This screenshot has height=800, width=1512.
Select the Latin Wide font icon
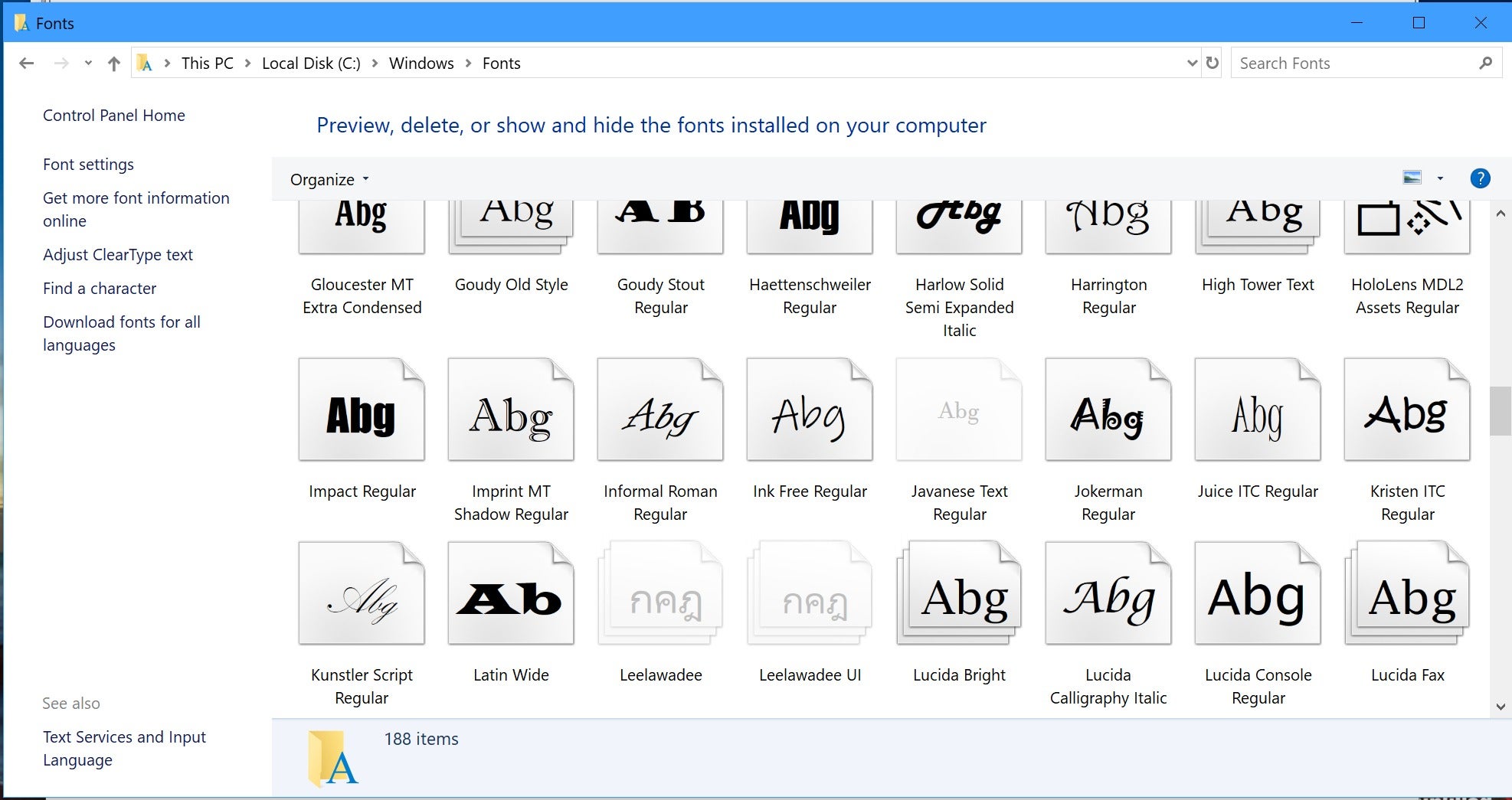511,593
